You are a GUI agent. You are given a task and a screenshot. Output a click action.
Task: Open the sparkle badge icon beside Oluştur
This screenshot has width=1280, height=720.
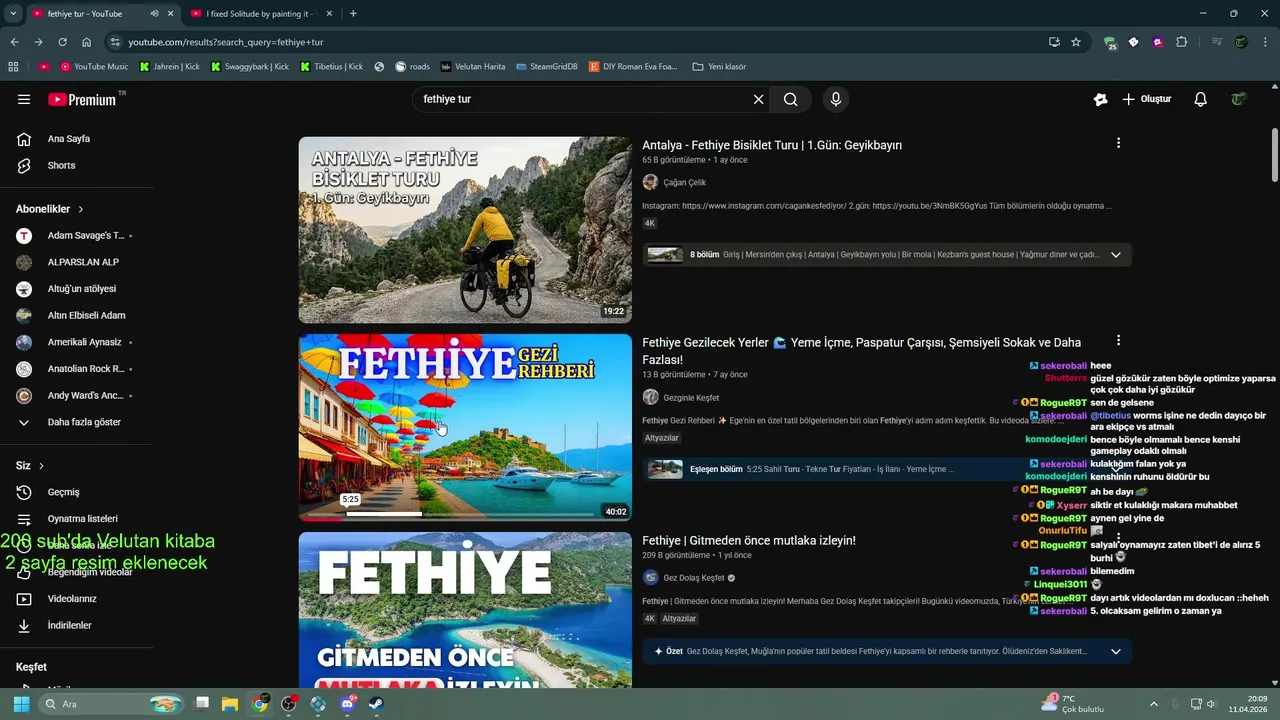point(1100,99)
